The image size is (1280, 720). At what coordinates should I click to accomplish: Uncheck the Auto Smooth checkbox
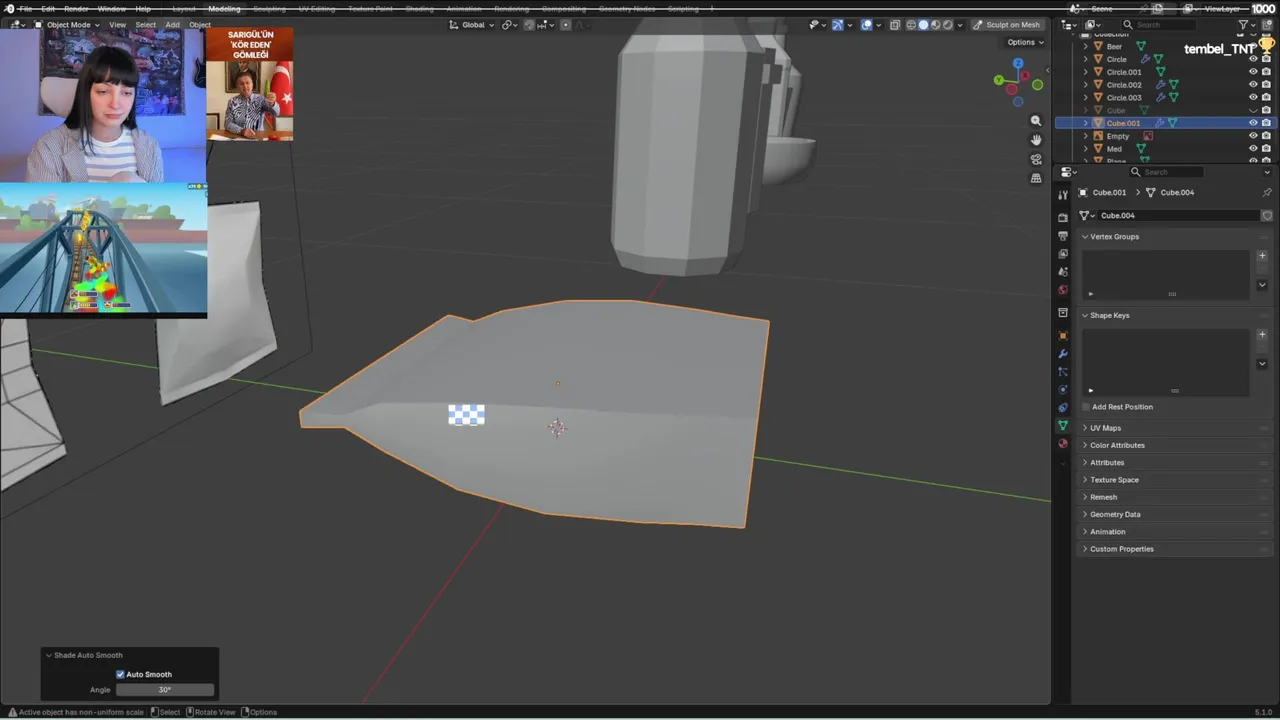pyautogui.click(x=120, y=674)
